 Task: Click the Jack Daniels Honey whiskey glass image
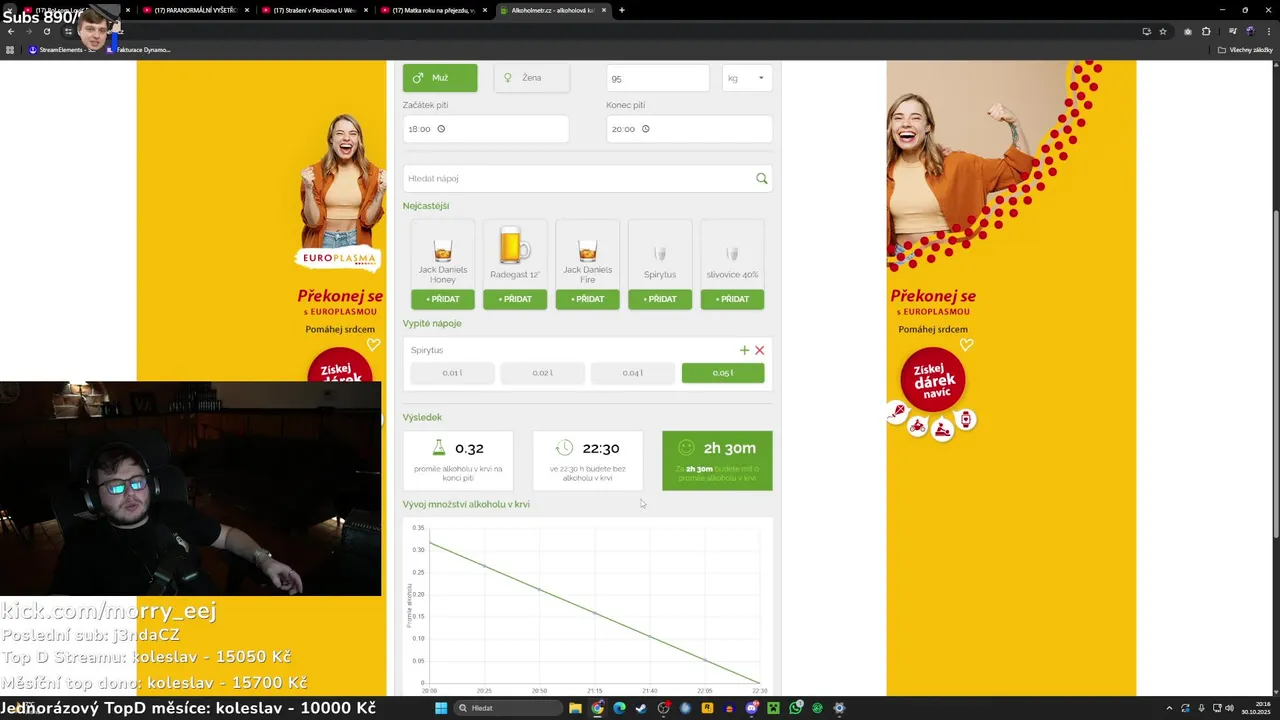443,250
